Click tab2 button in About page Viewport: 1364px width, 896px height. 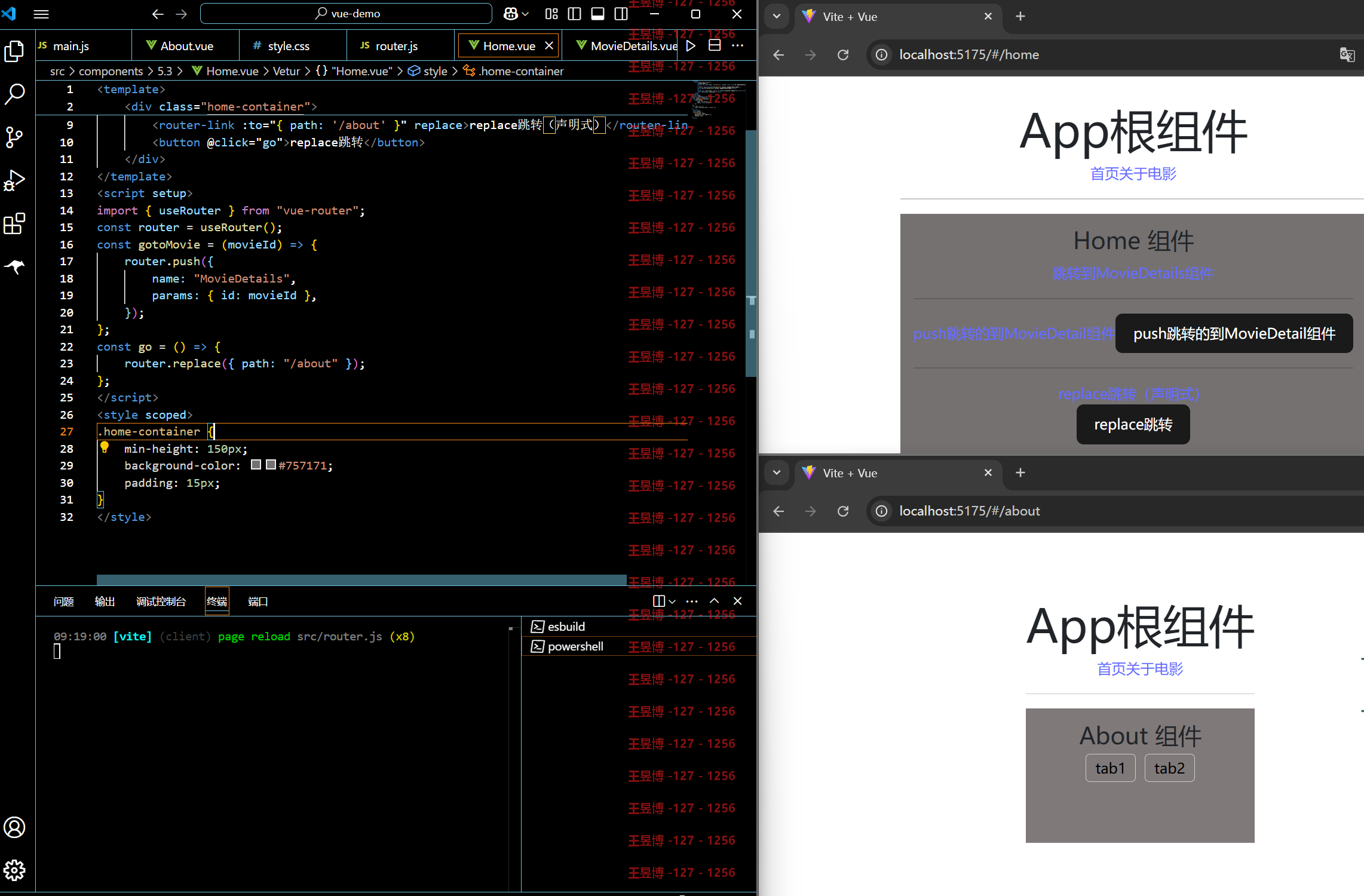tap(1169, 768)
